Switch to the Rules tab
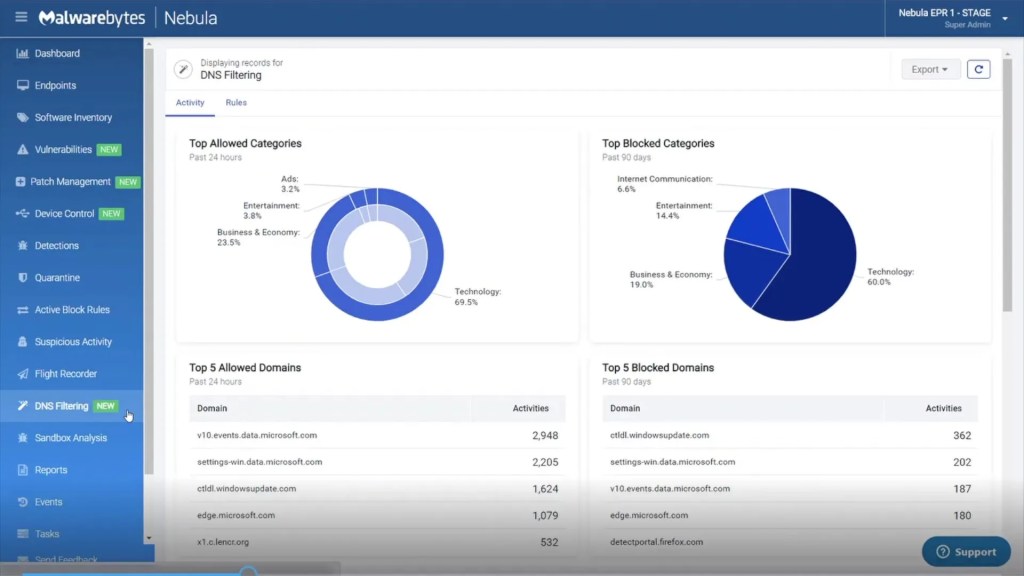 pos(236,103)
